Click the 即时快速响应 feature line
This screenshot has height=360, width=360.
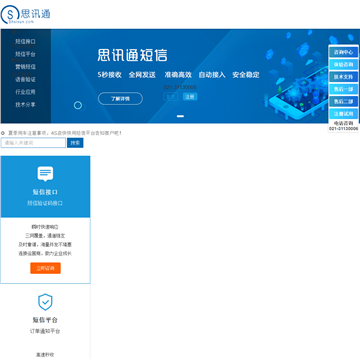tap(45, 227)
